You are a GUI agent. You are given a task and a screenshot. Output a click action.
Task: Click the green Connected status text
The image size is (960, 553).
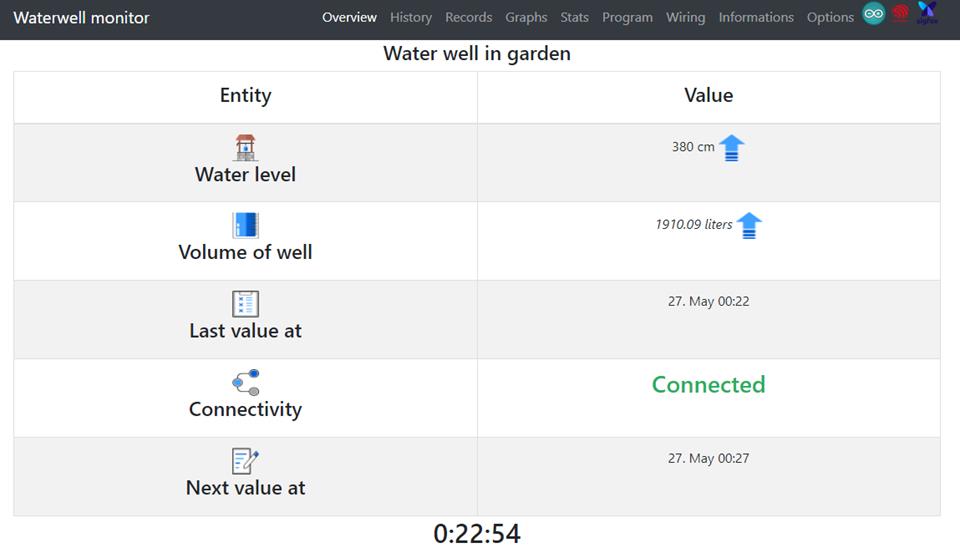click(x=708, y=385)
